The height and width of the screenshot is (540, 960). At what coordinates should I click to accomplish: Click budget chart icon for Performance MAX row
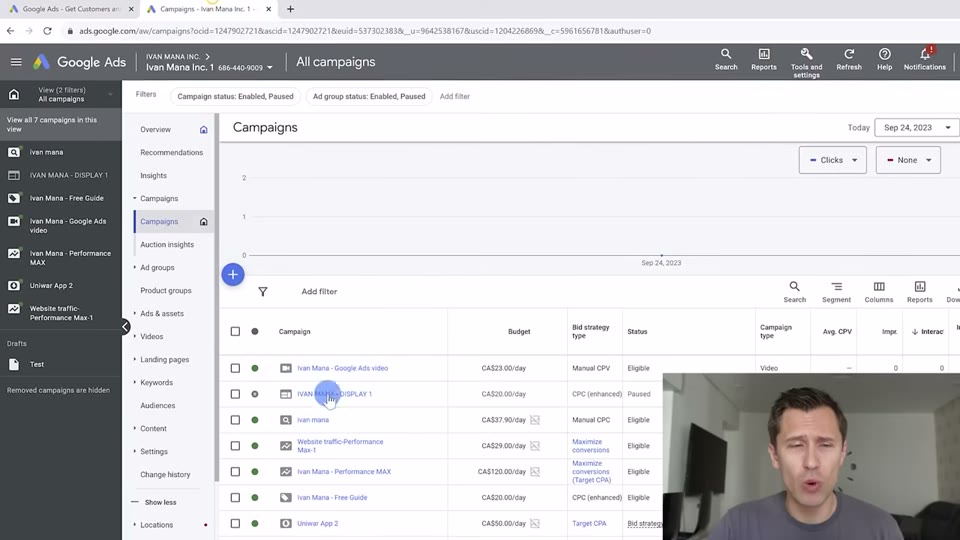tap(535, 471)
